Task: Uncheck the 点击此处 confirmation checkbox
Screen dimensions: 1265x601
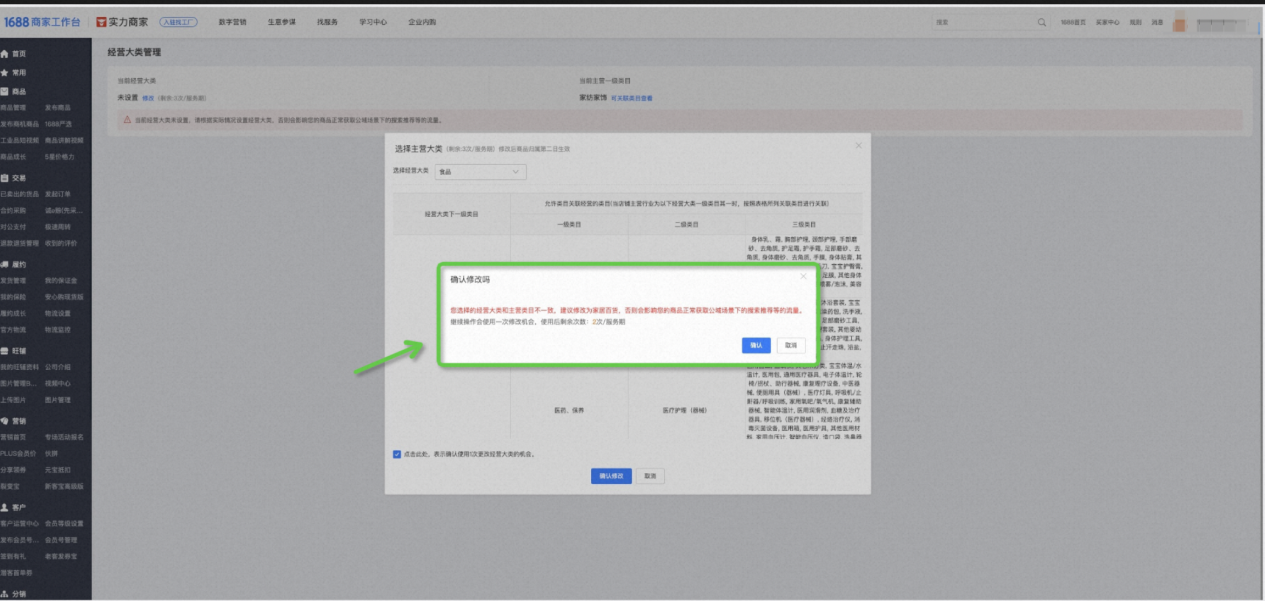Action: click(397, 454)
